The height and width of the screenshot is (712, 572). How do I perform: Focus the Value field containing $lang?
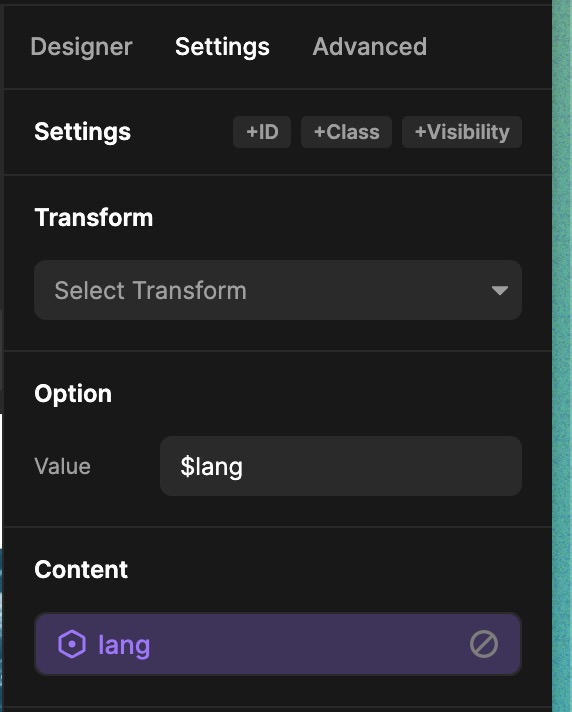(x=341, y=466)
